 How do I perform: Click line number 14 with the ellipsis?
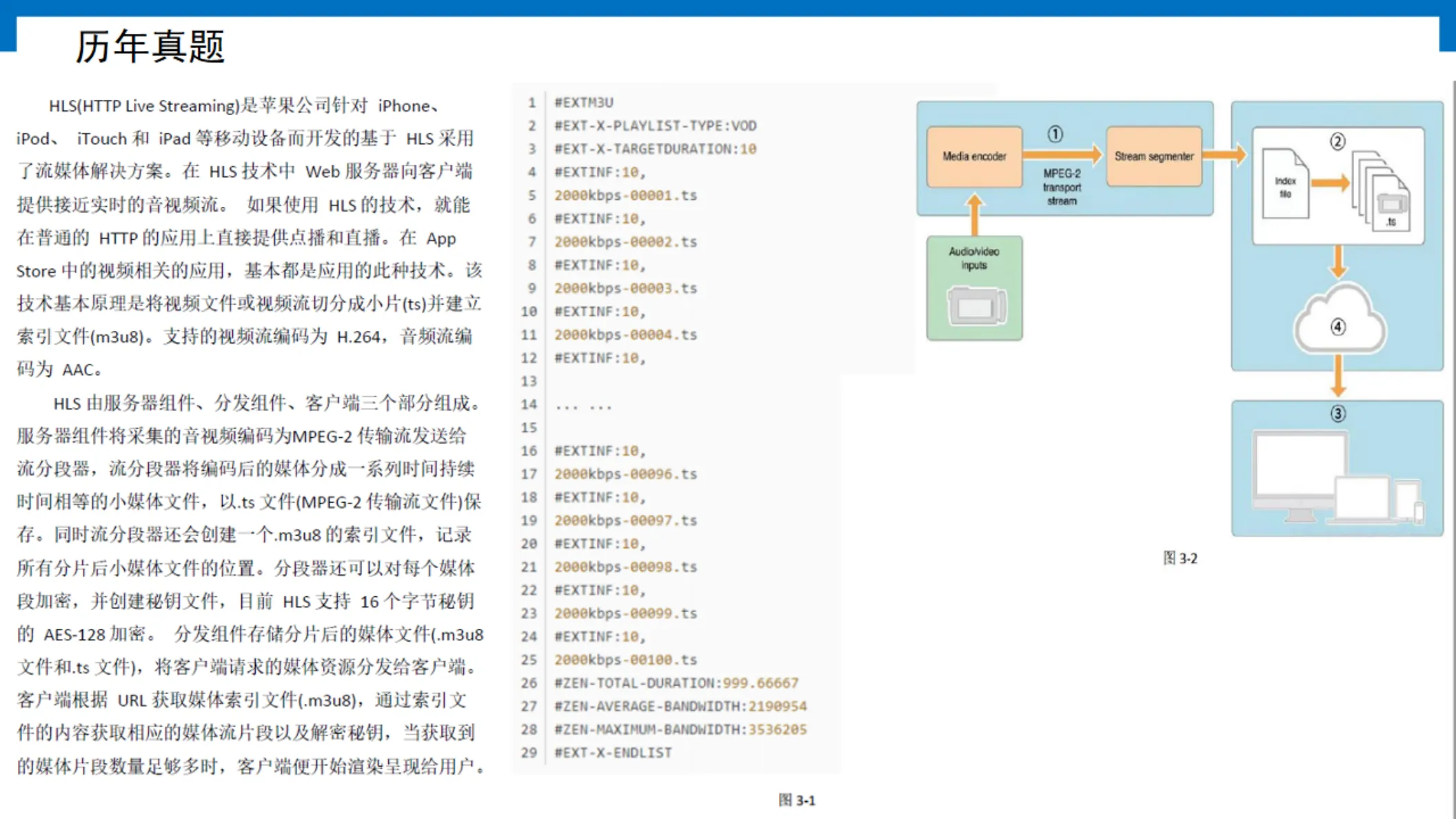pos(566,405)
